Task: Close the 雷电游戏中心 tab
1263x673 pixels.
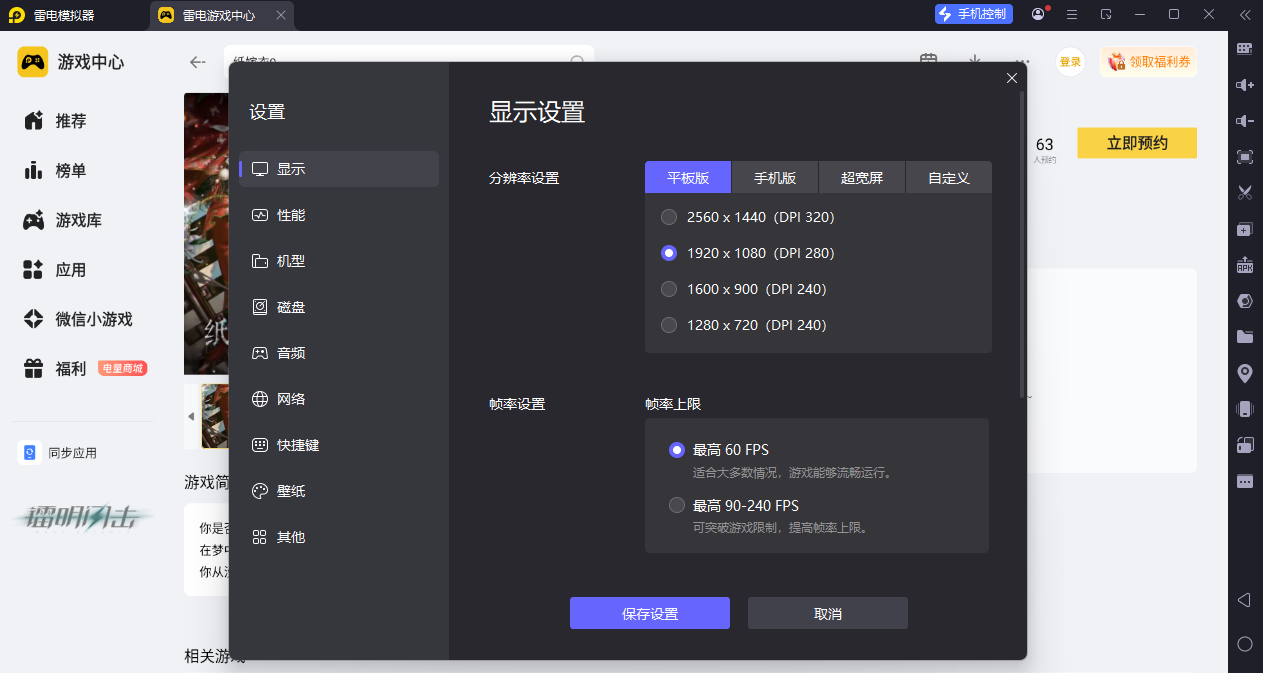Action: pyautogui.click(x=280, y=15)
